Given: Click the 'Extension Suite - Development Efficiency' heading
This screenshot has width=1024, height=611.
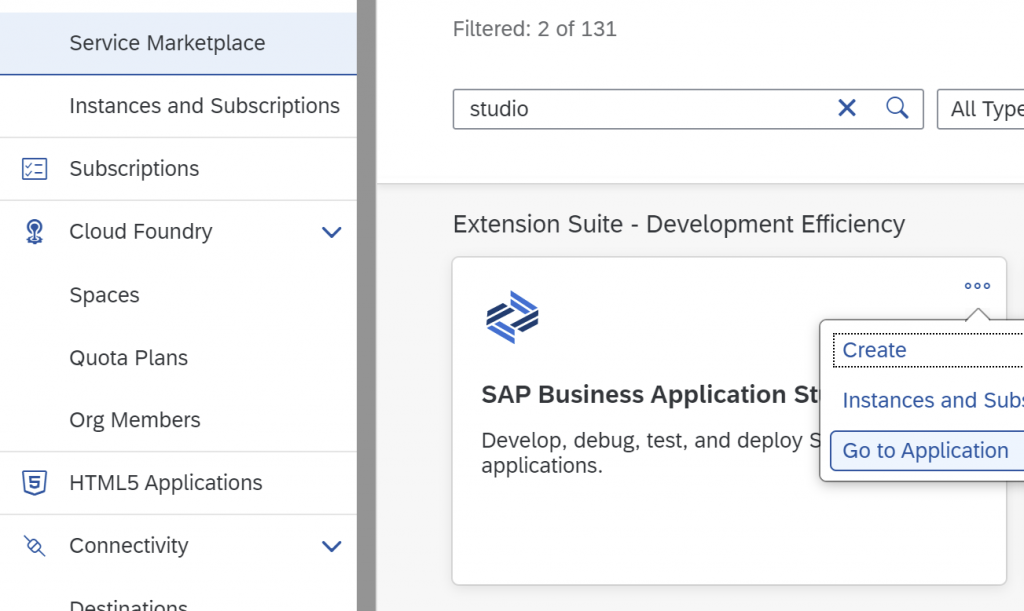Looking at the screenshot, I should click(679, 225).
